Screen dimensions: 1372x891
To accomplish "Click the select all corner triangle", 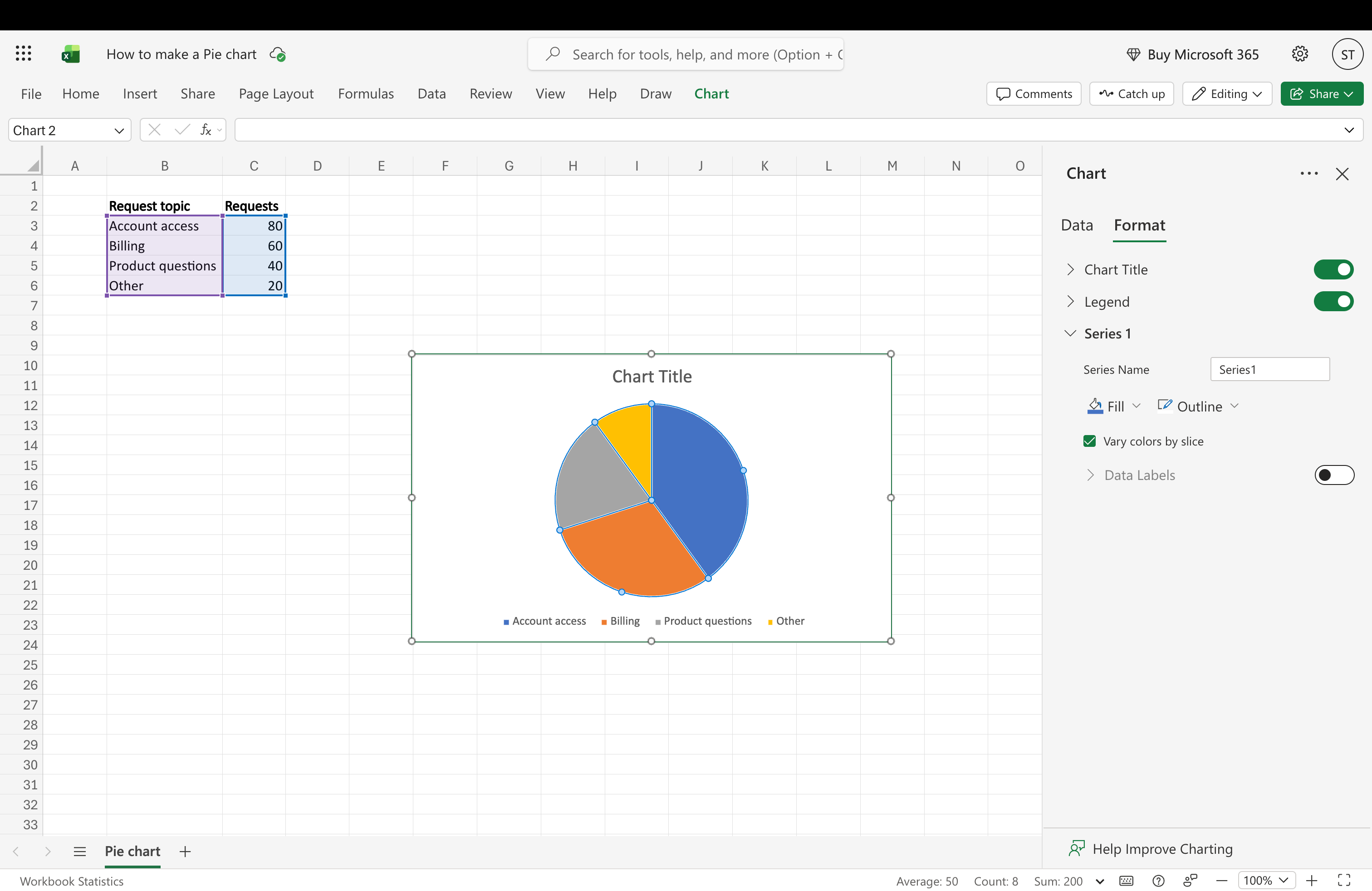I will [34, 166].
